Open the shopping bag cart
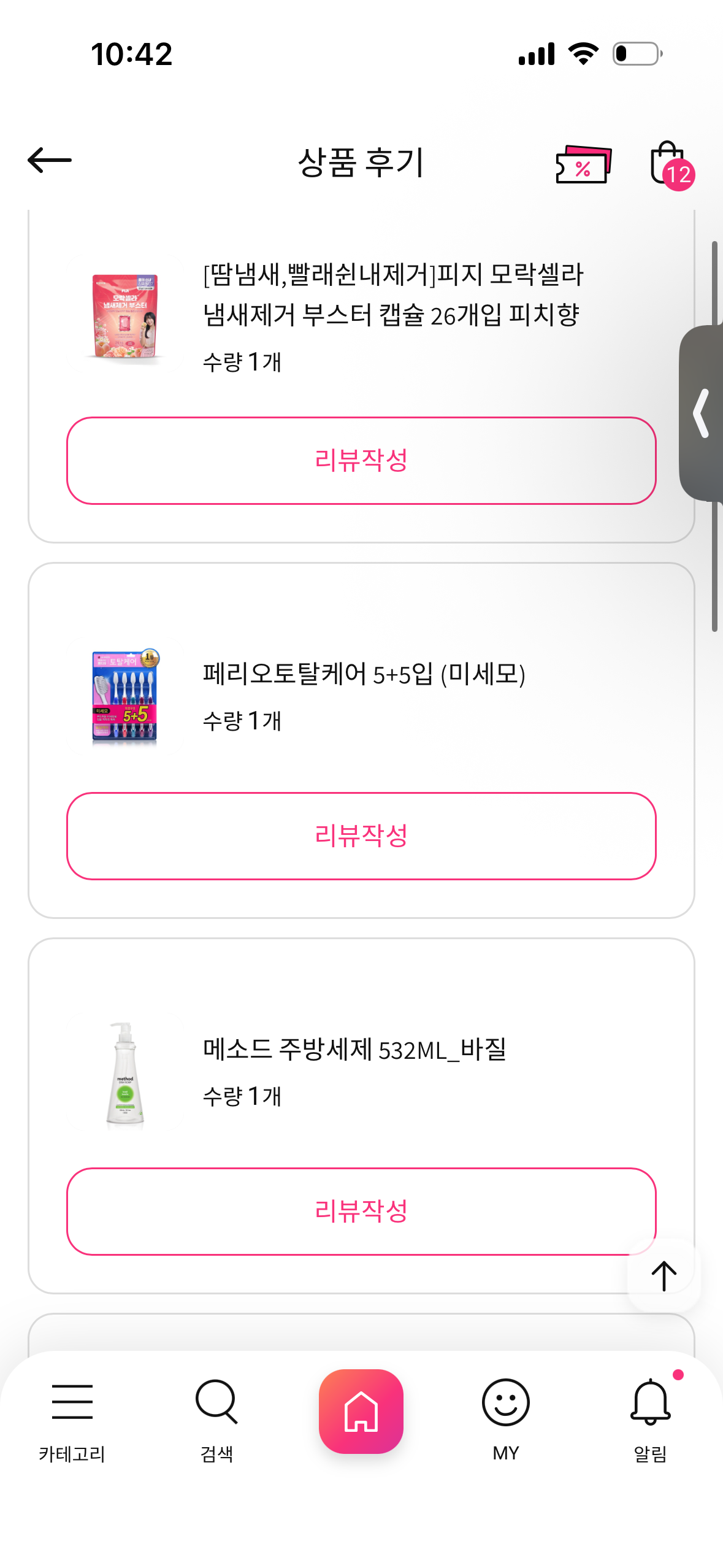The width and height of the screenshot is (723, 1568). coord(669,164)
